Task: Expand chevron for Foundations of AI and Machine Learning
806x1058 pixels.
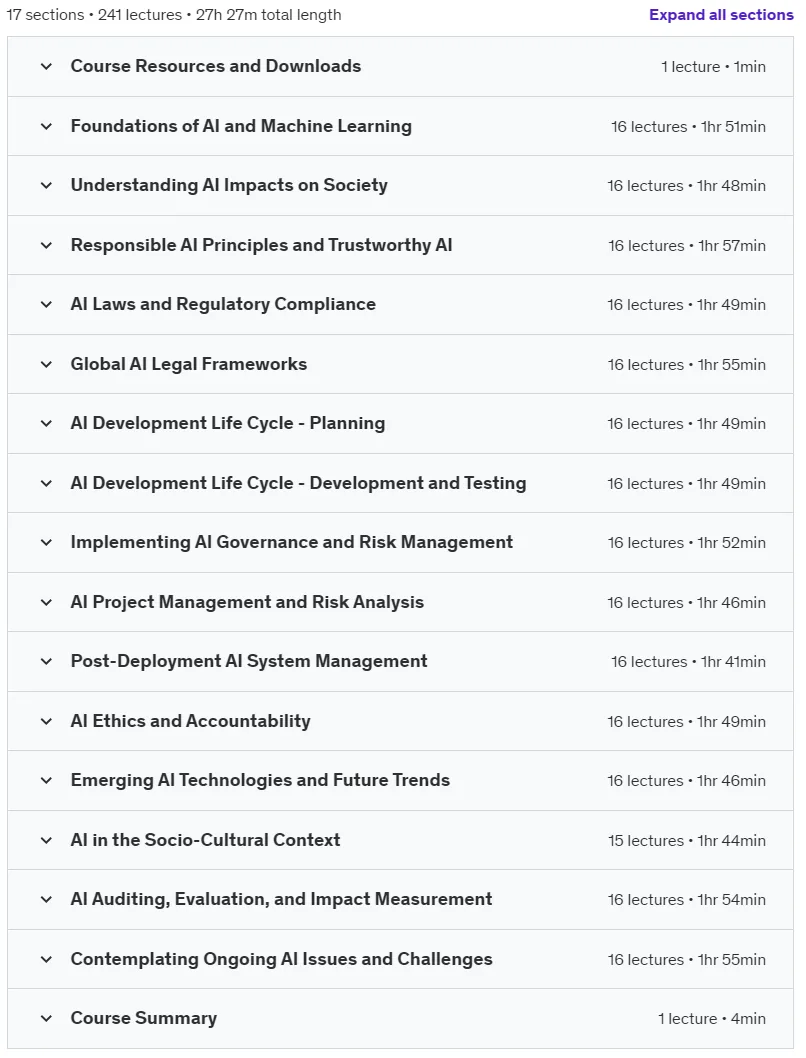Action: point(46,126)
